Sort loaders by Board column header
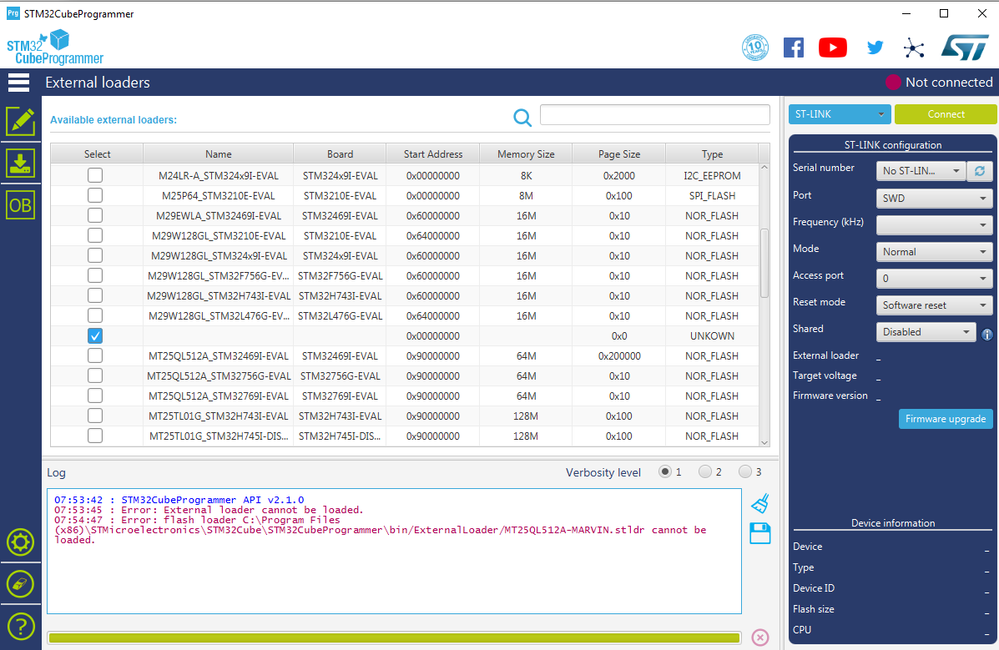999x650 pixels. 340,154
